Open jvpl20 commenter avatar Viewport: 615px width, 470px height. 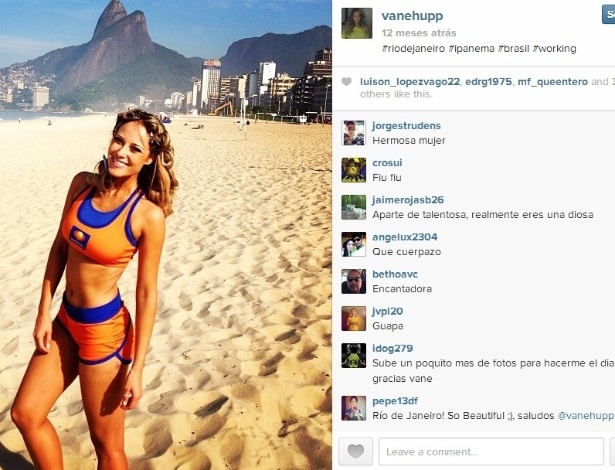pos(353,319)
